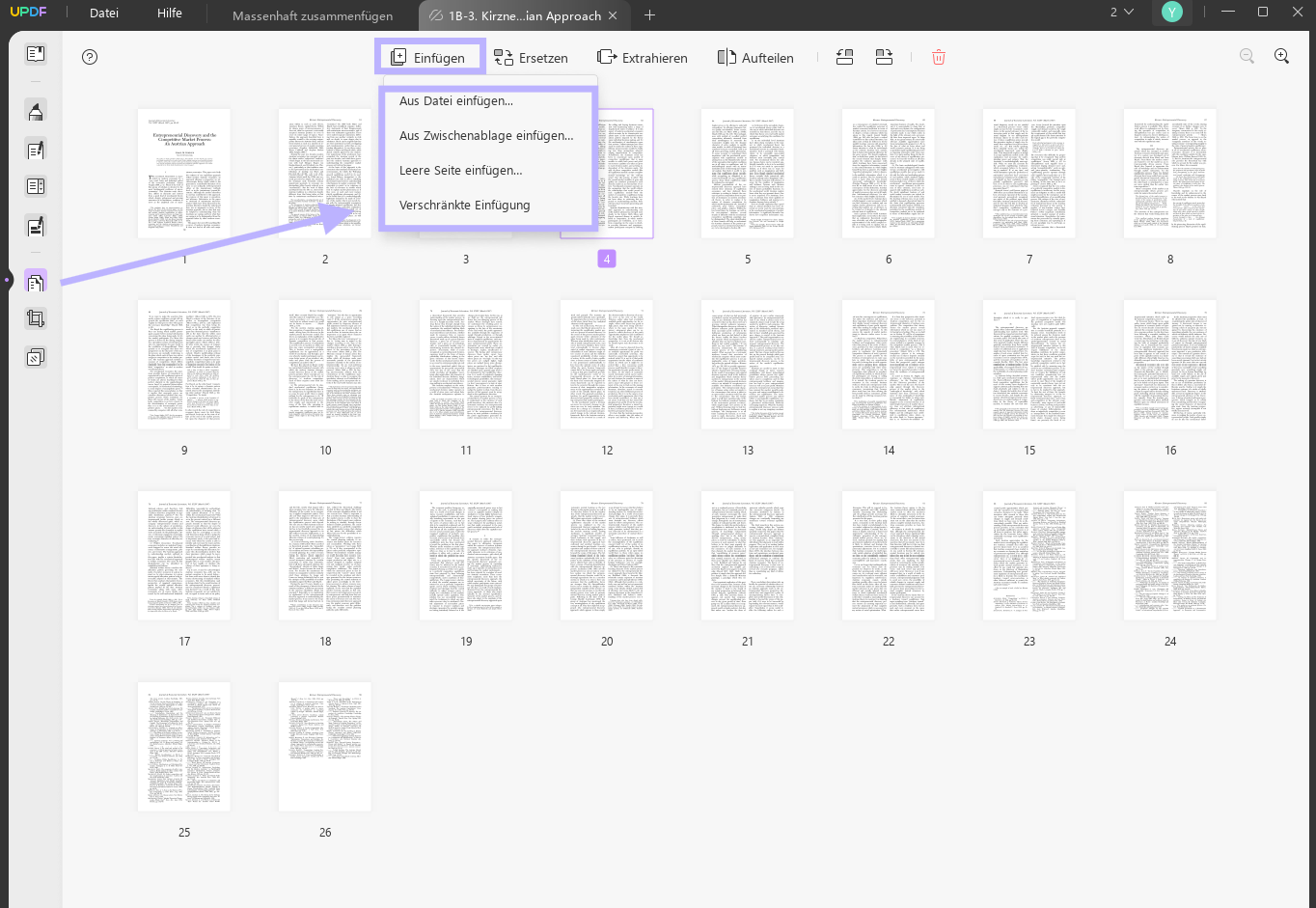1316x908 pixels.
Task: Open the fill and sign tool in sidebar
Action: [36, 227]
